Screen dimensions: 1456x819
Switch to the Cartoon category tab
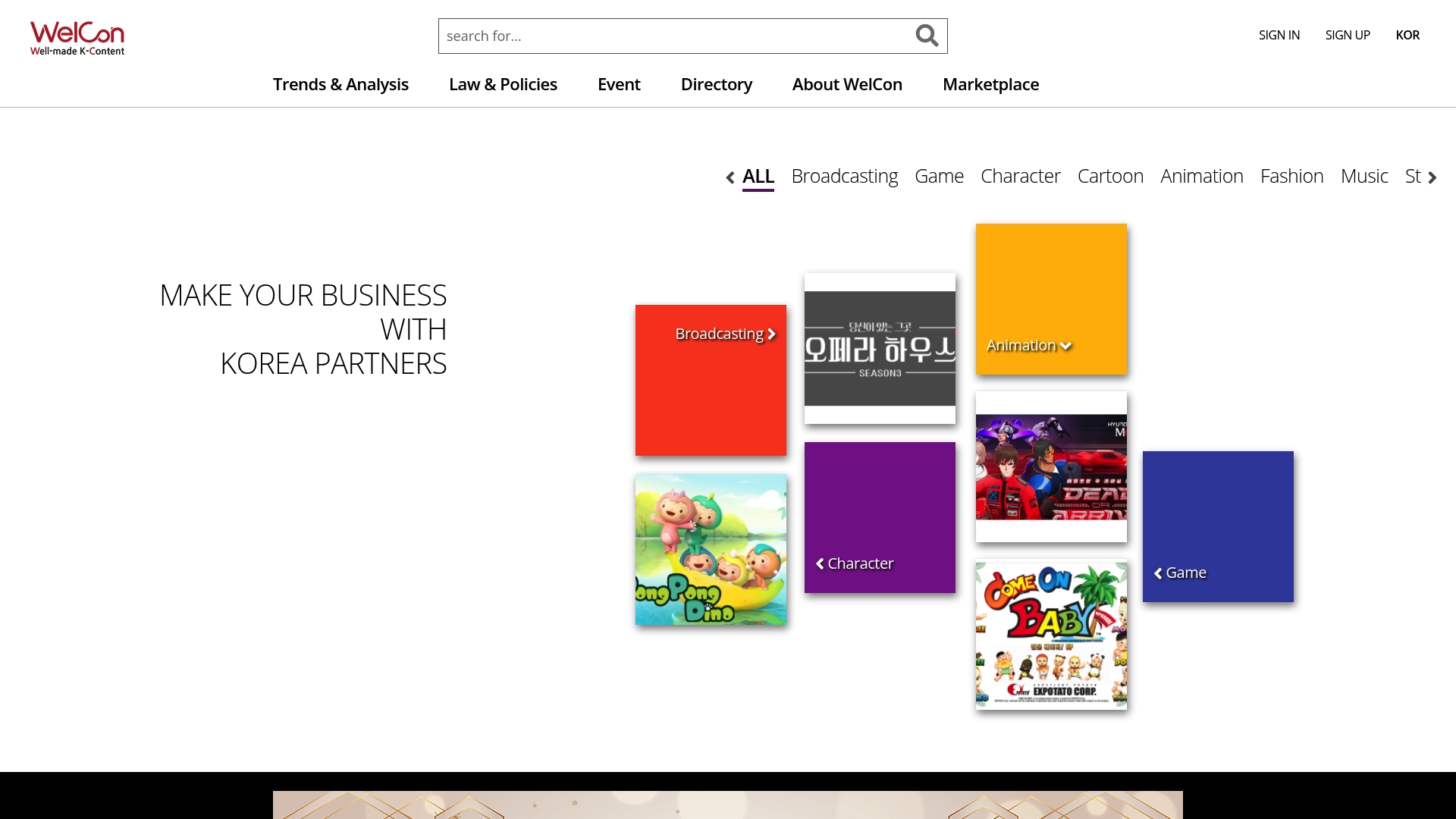[1109, 176]
